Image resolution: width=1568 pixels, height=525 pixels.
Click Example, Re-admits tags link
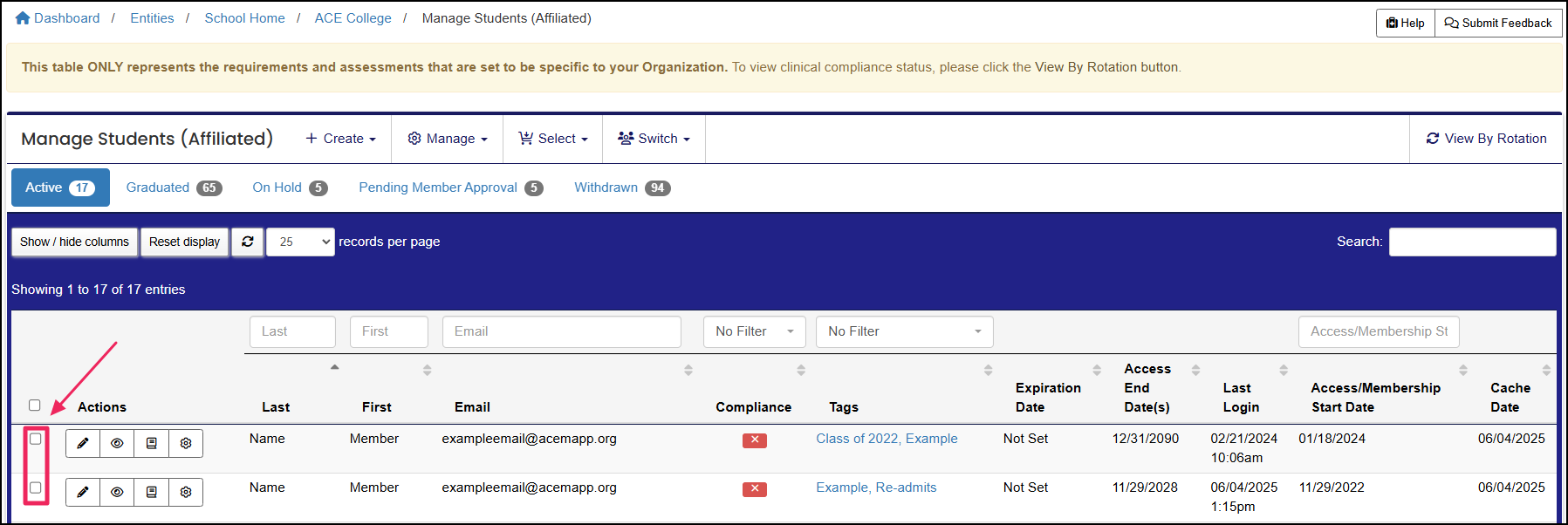click(876, 487)
